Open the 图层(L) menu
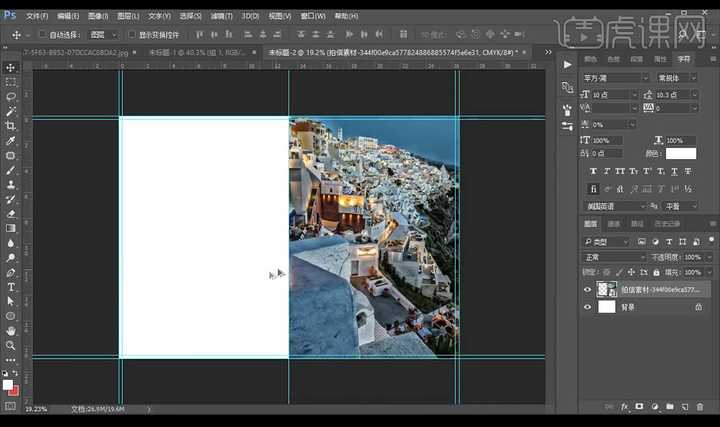 [129, 16]
